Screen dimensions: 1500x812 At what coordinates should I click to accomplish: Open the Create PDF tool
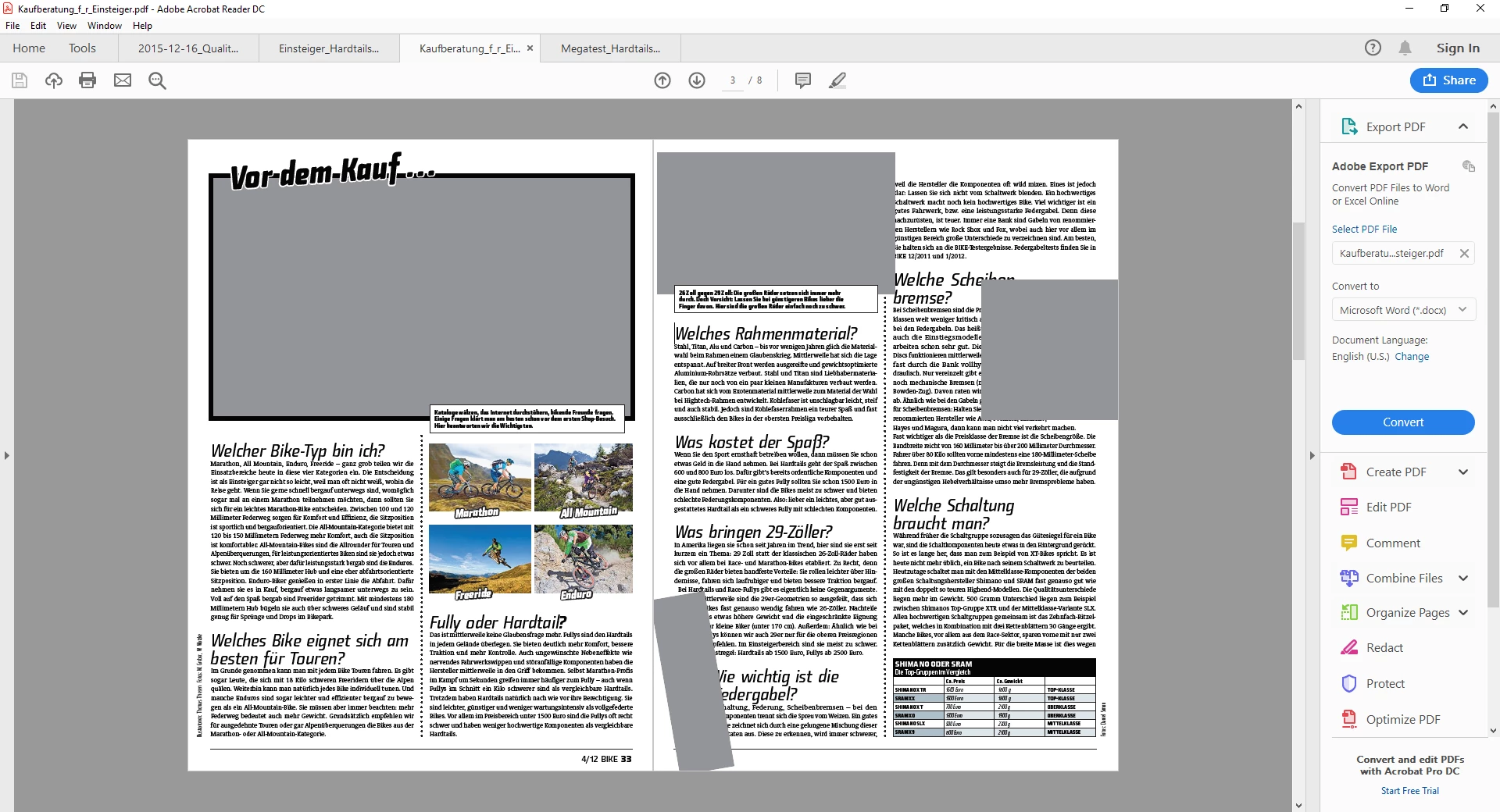(x=1395, y=472)
